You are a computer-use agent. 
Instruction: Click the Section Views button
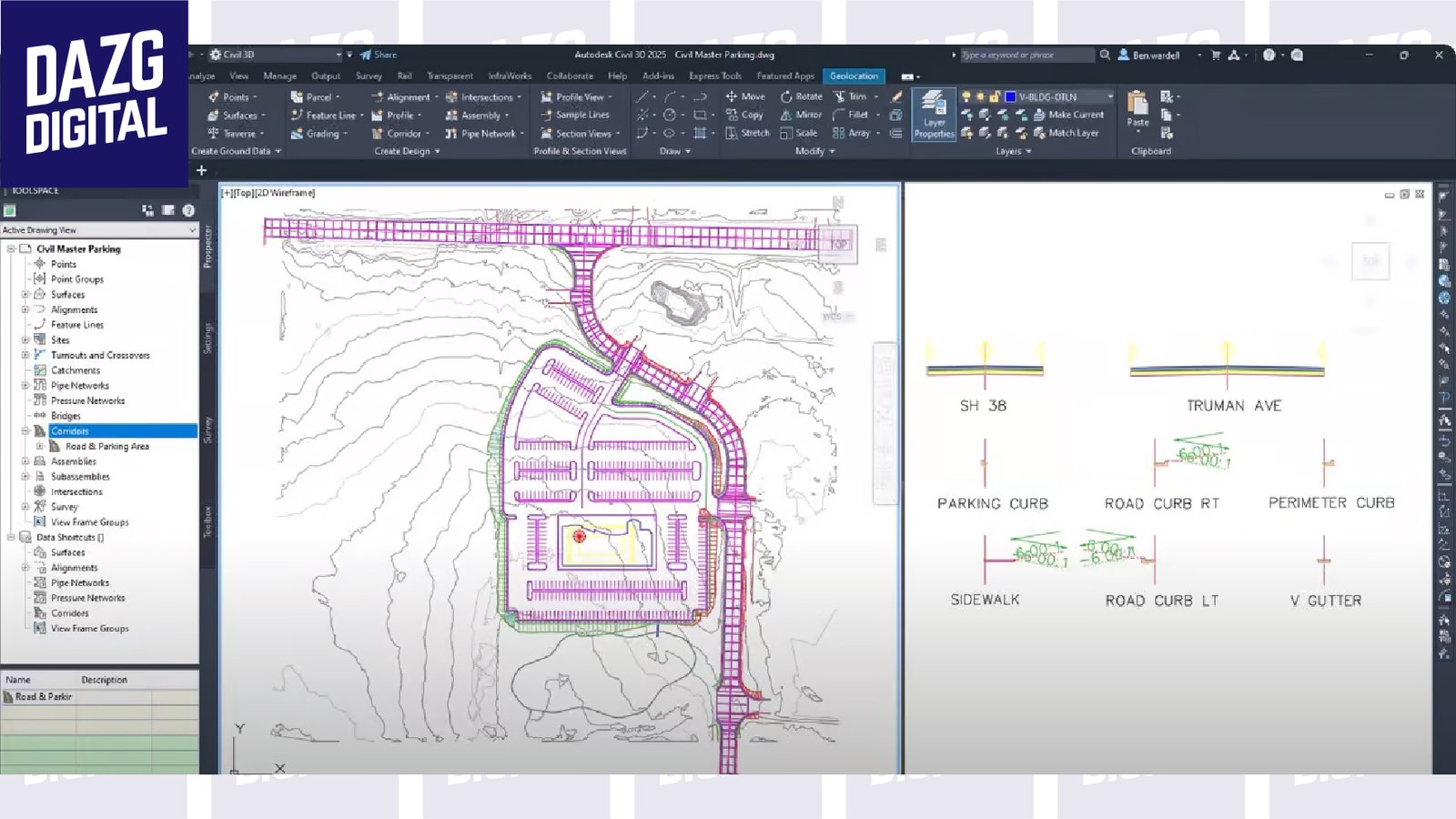pos(580,133)
